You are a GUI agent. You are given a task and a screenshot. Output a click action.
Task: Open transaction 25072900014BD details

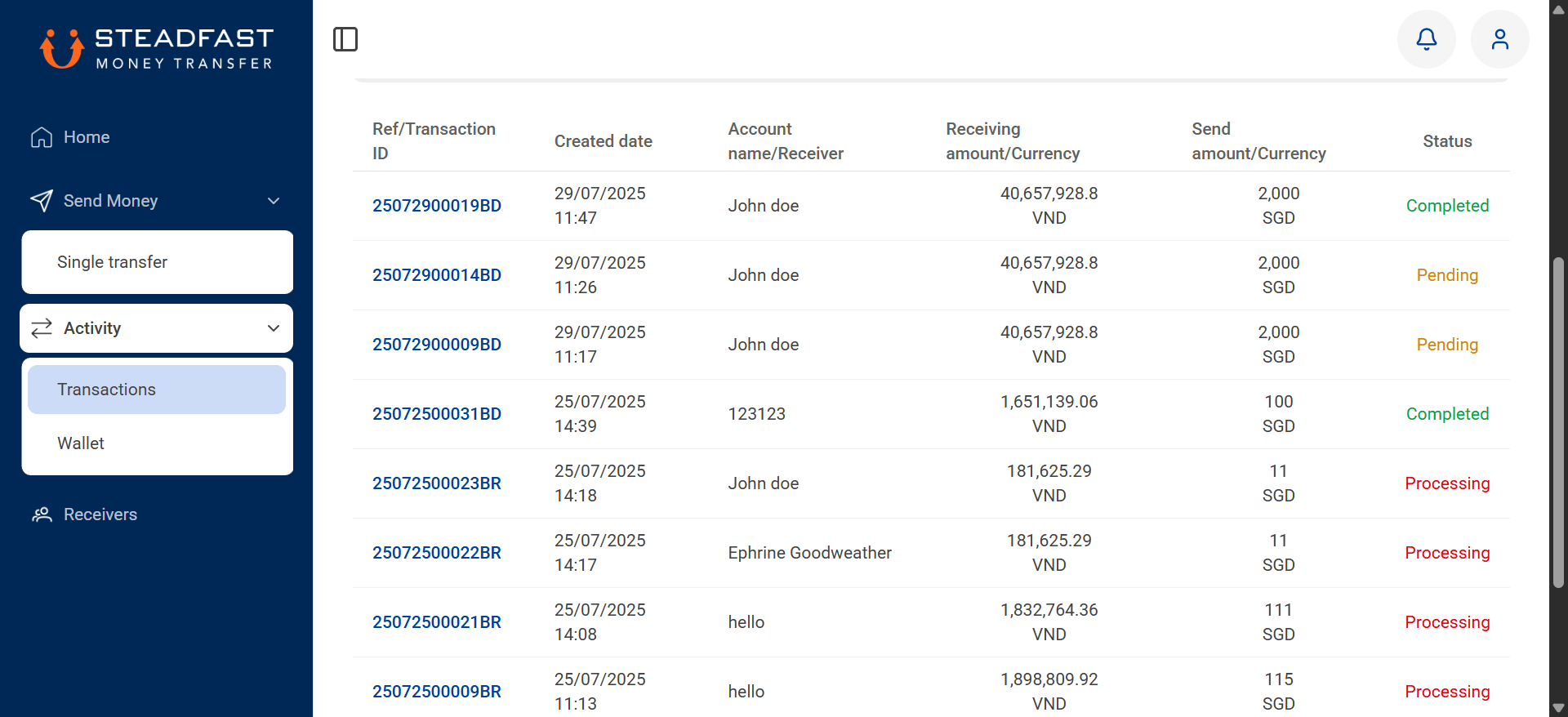[x=437, y=275]
